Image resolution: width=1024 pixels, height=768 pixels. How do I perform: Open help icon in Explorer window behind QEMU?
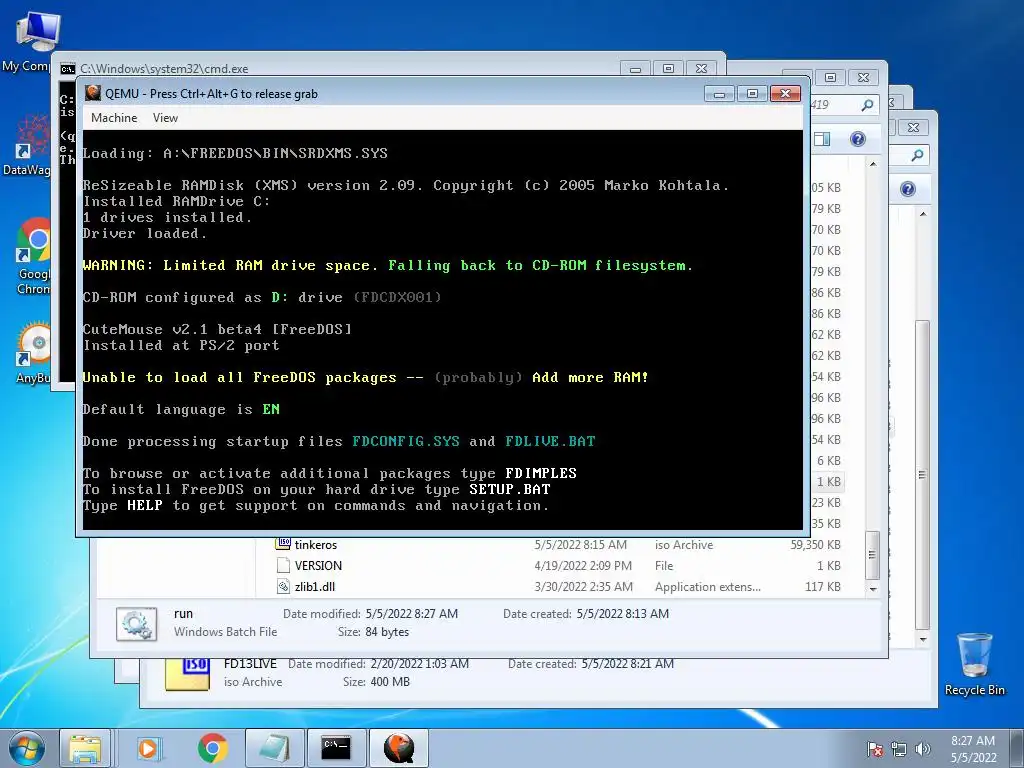tap(857, 138)
